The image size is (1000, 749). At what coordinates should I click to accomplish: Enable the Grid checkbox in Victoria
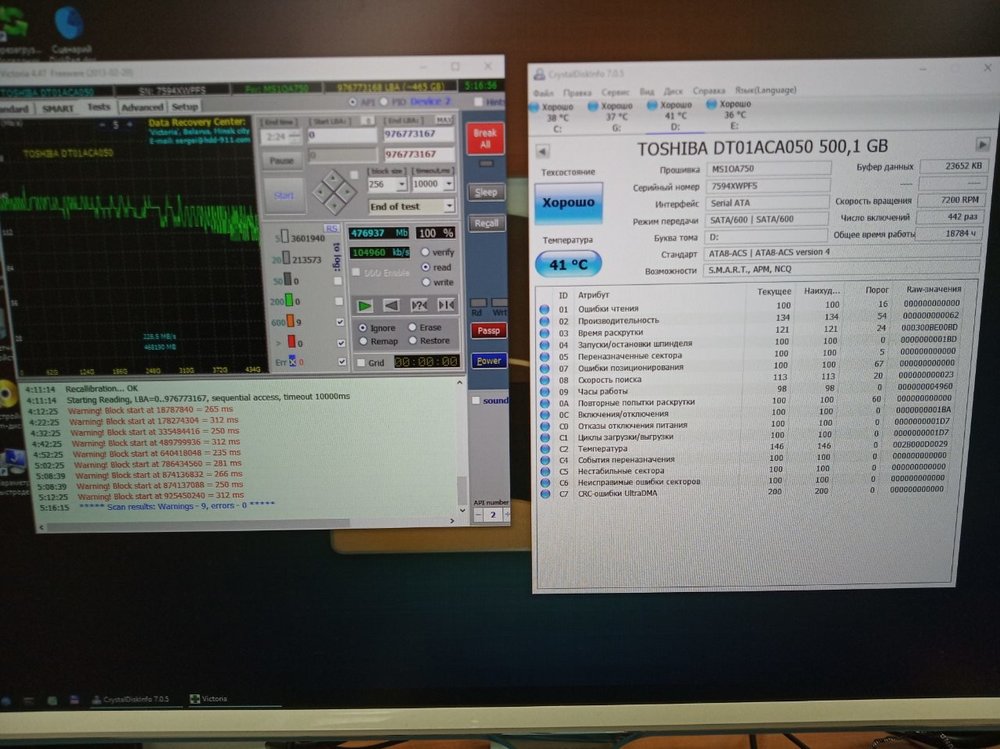tap(361, 362)
